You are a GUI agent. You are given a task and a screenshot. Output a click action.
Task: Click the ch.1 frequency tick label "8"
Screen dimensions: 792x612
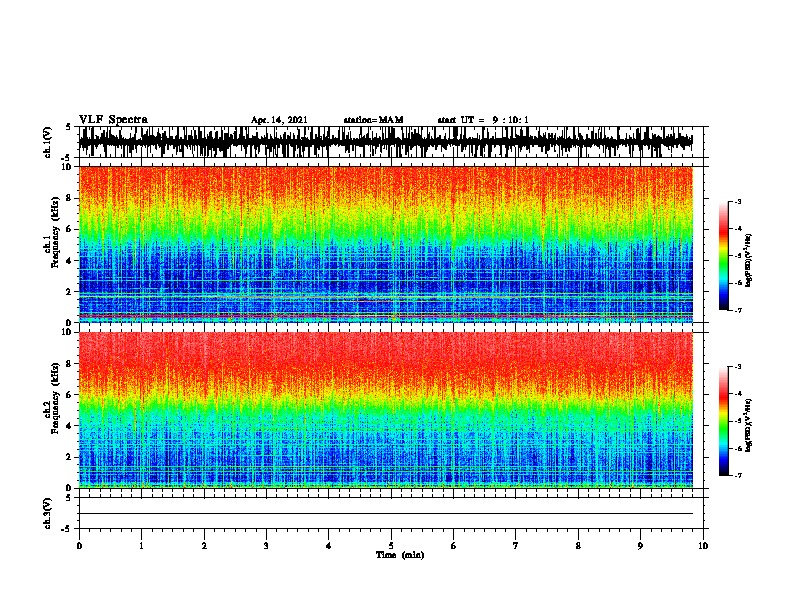pyautogui.click(x=70, y=198)
